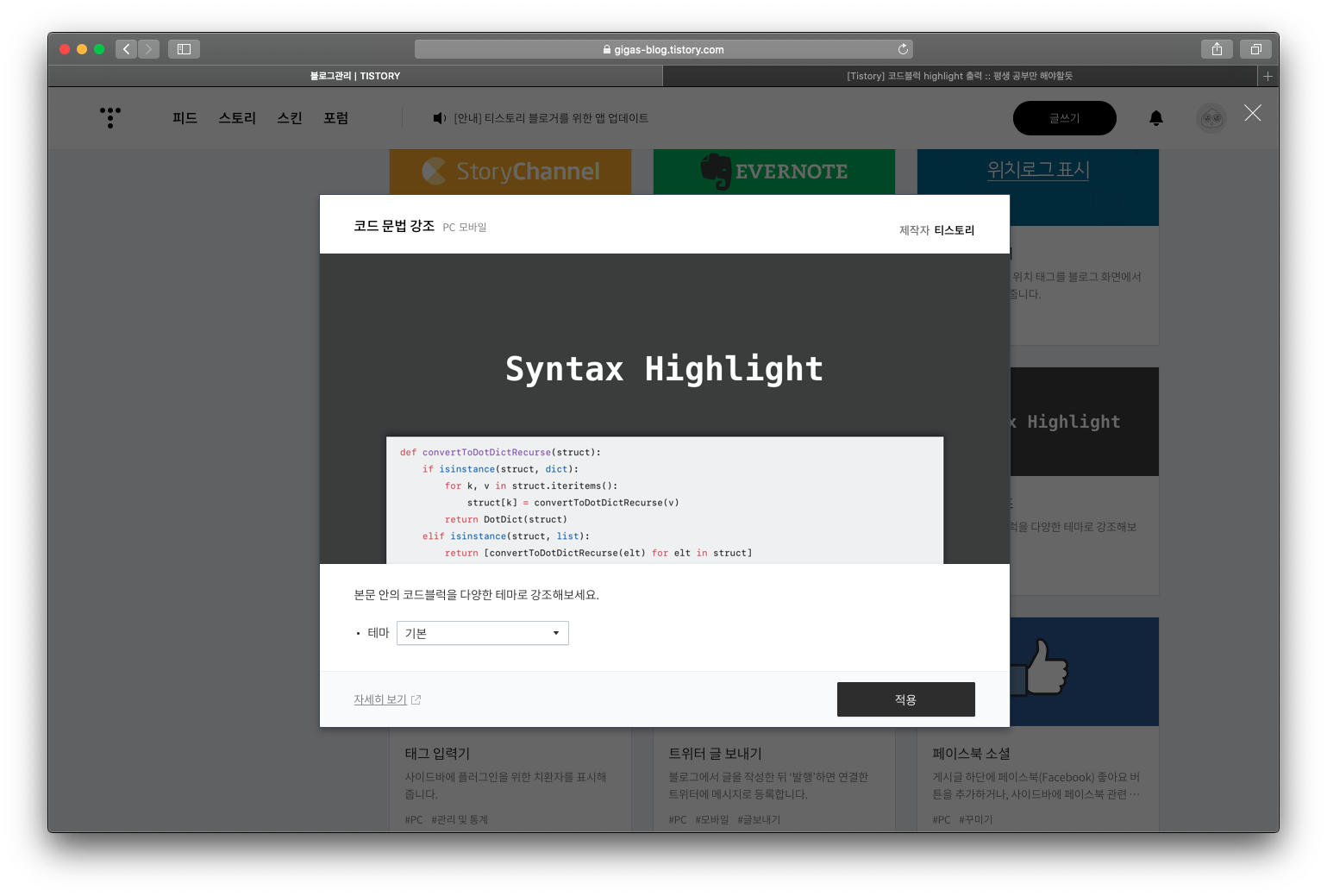This screenshot has width=1327, height=896.
Task: Open the 자세히 보기 link
Action: pos(380,699)
